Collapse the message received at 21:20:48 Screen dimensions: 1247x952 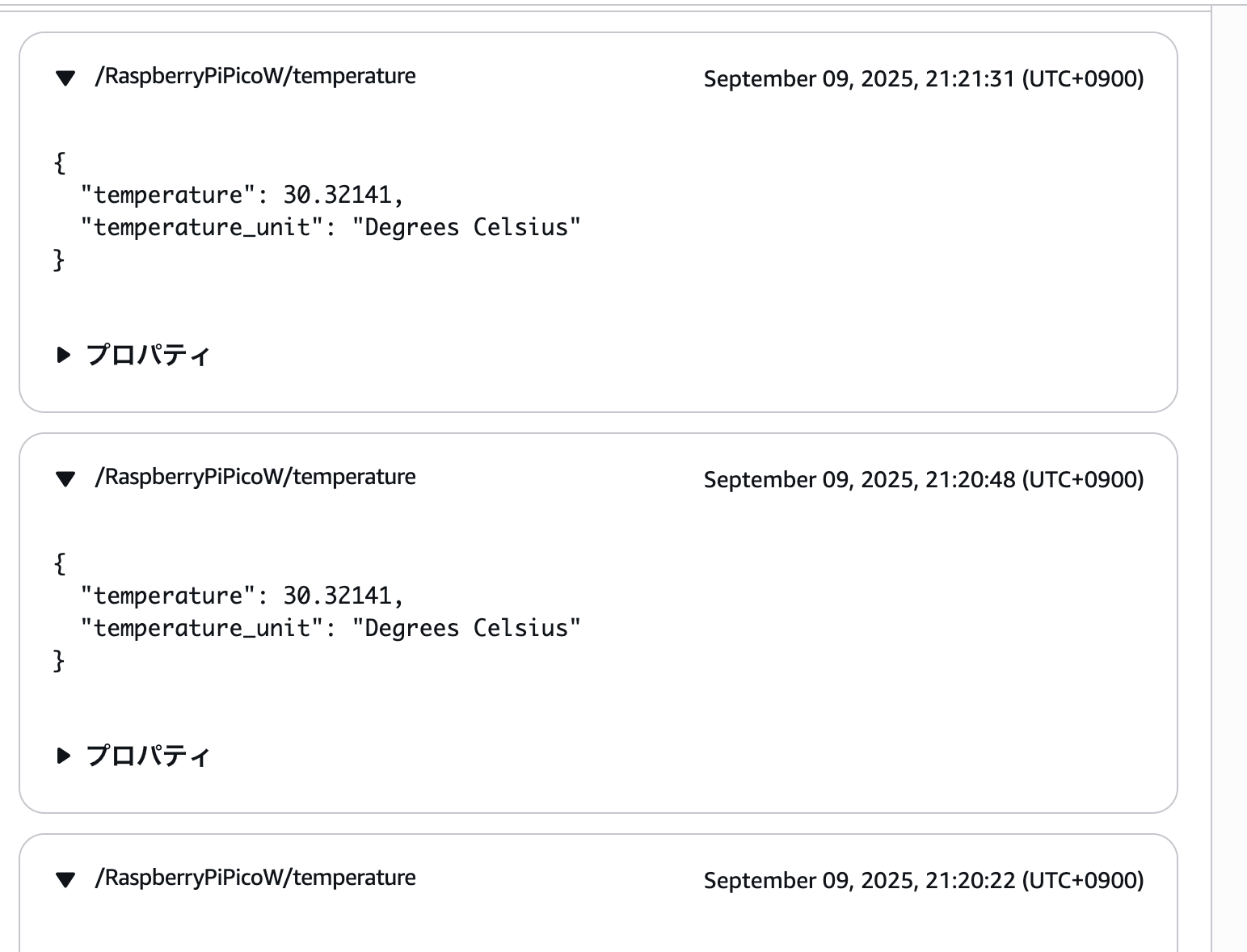(x=65, y=479)
